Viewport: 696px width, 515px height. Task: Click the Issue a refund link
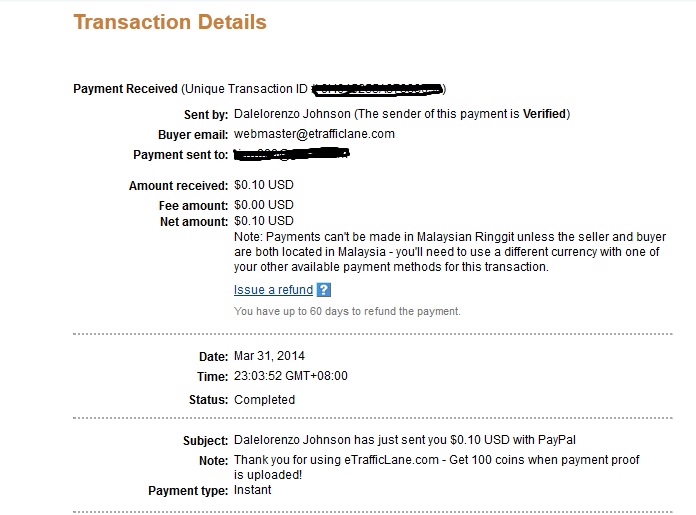tap(273, 290)
